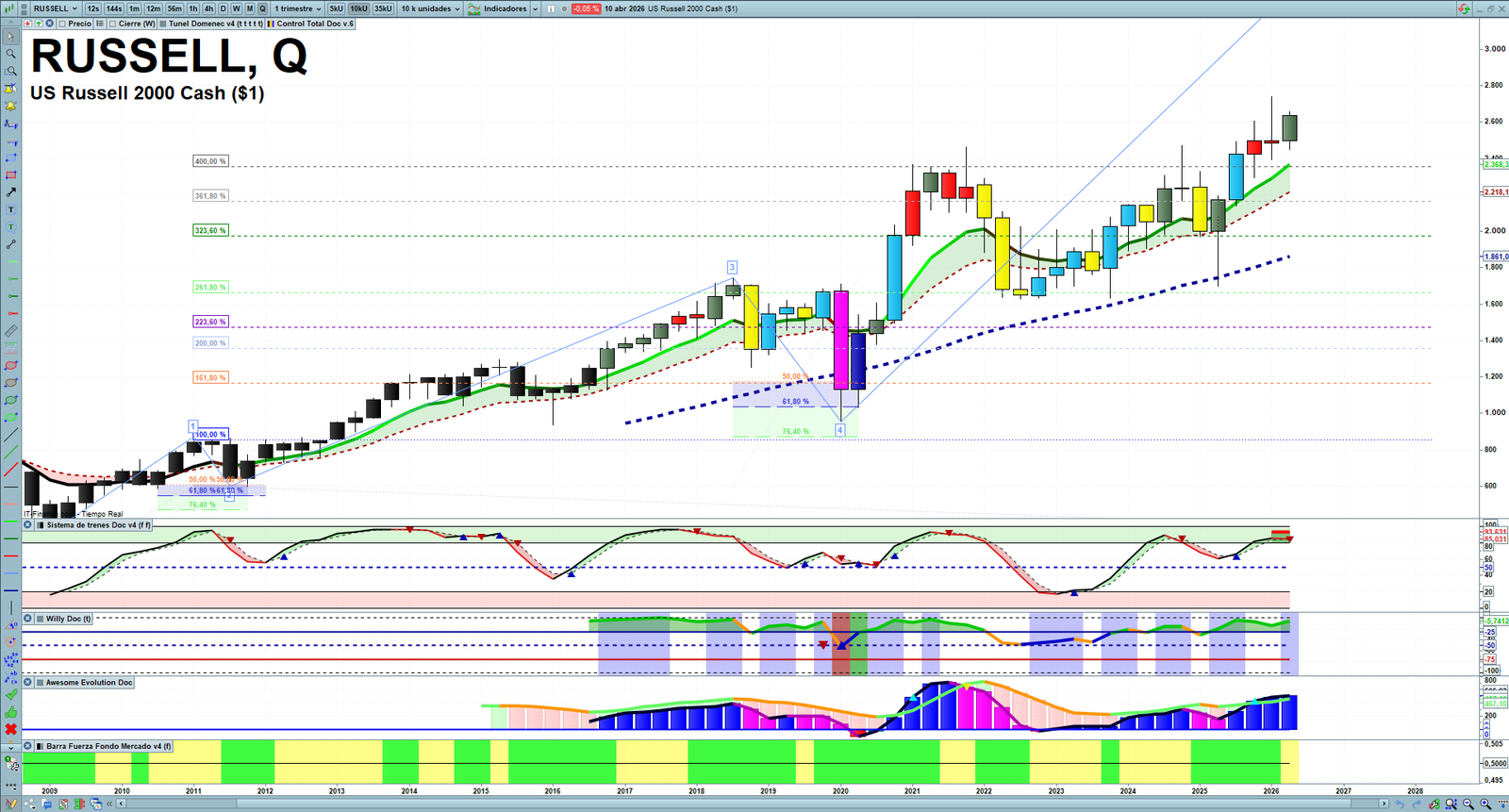Open the Indicadores menu

(x=498, y=8)
